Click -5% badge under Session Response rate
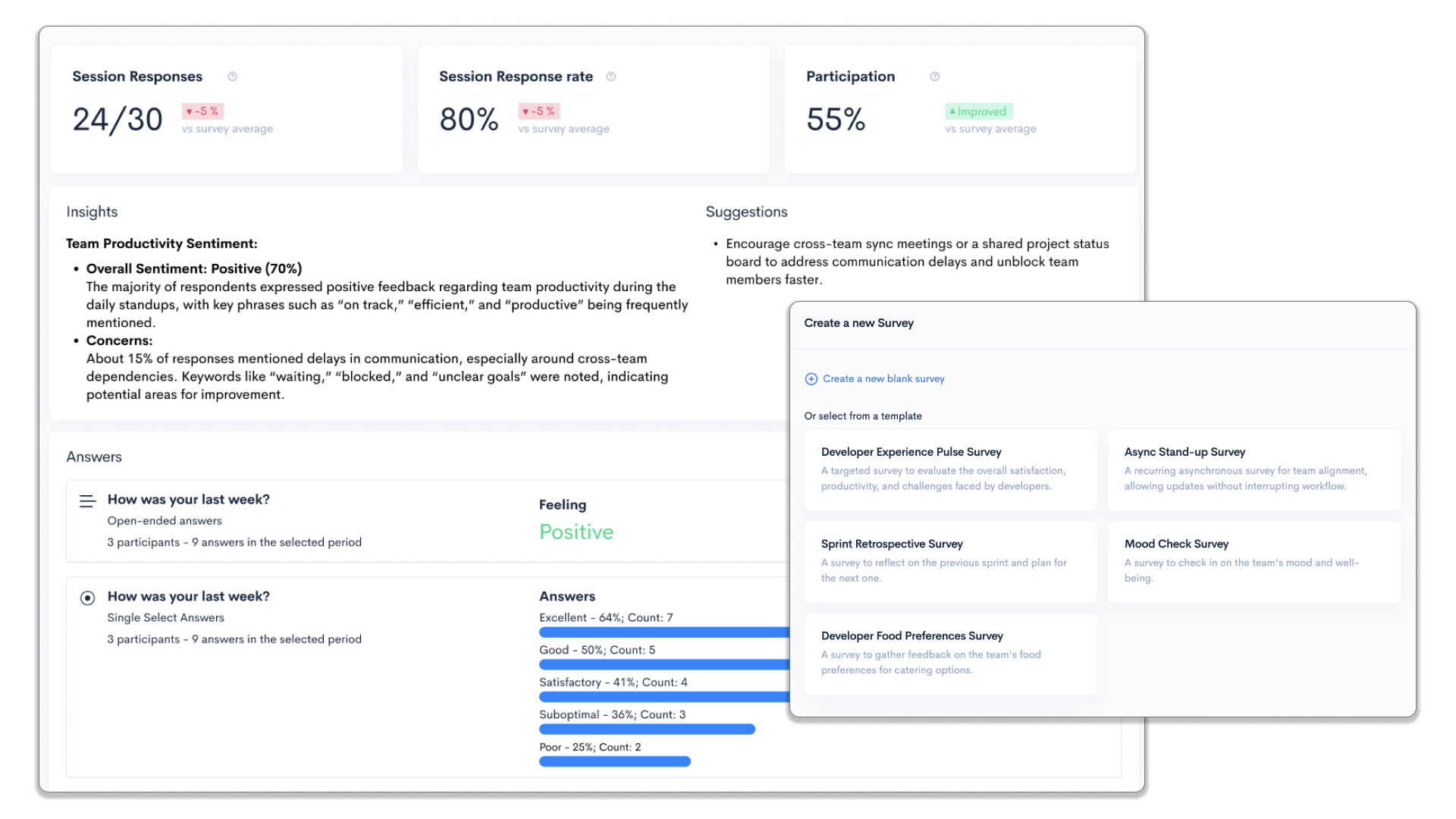 pyautogui.click(x=538, y=111)
